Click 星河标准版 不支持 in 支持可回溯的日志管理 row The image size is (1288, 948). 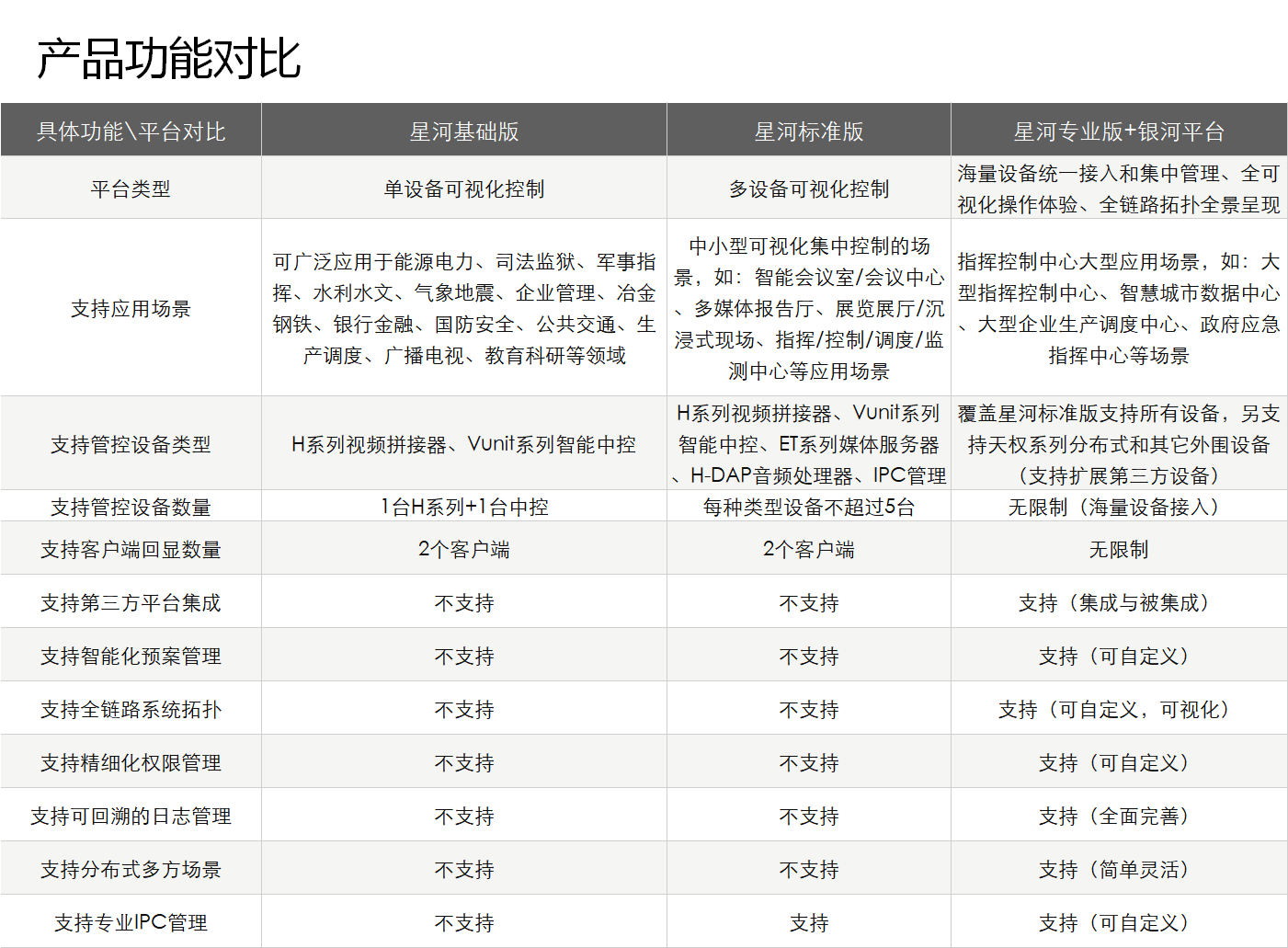809,817
